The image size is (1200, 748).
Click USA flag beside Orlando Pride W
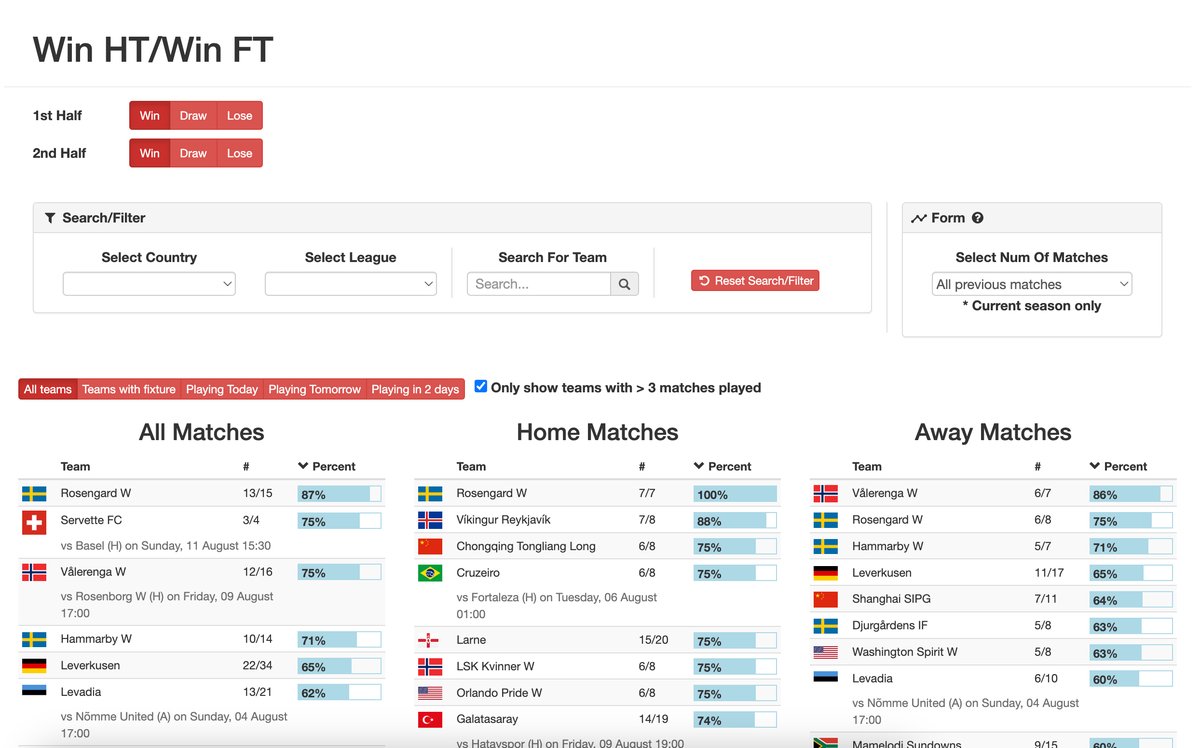(430, 693)
